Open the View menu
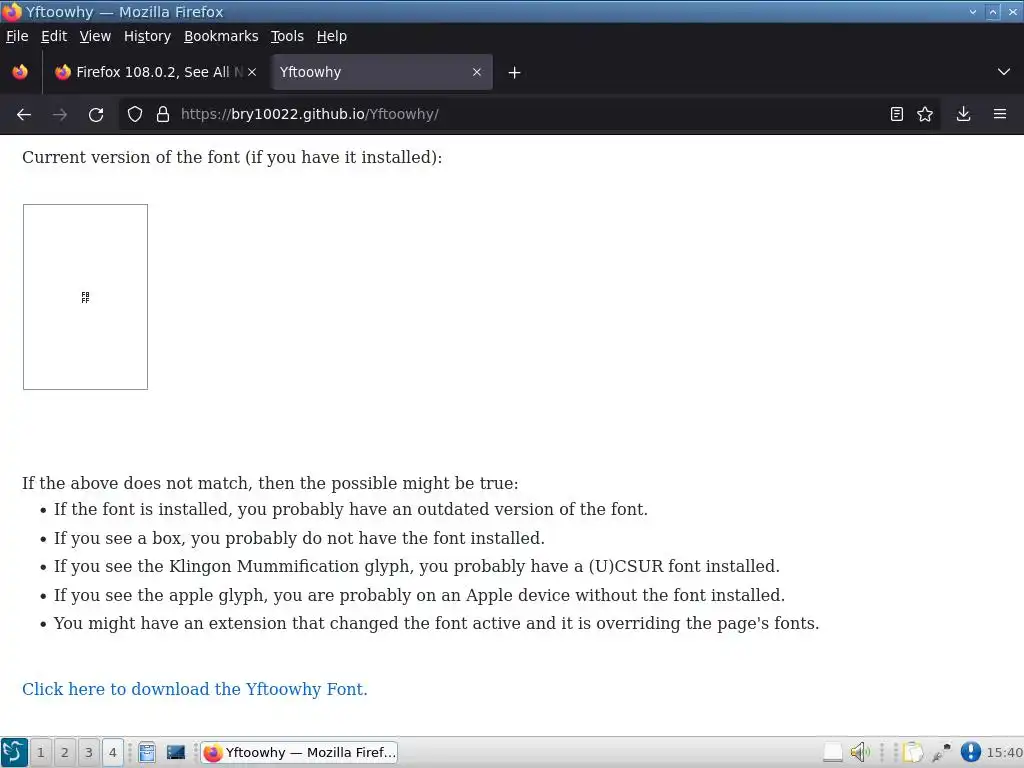 click(x=95, y=36)
